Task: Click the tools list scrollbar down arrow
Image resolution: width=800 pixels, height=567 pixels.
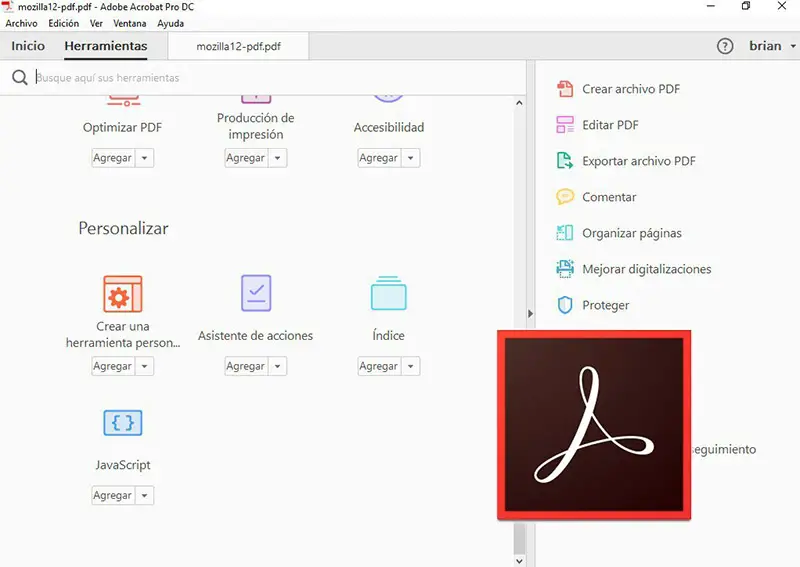Action: click(x=519, y=561)
